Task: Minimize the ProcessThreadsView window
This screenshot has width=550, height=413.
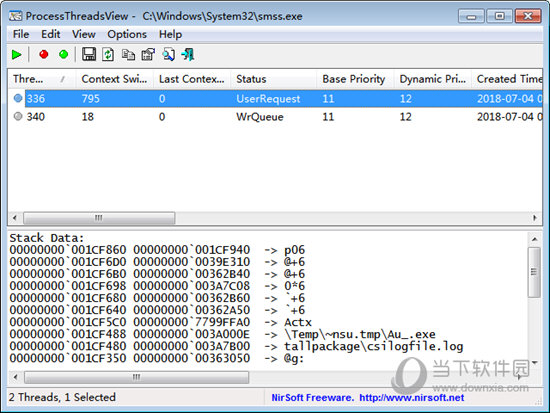Action: [x=471, y=16]
